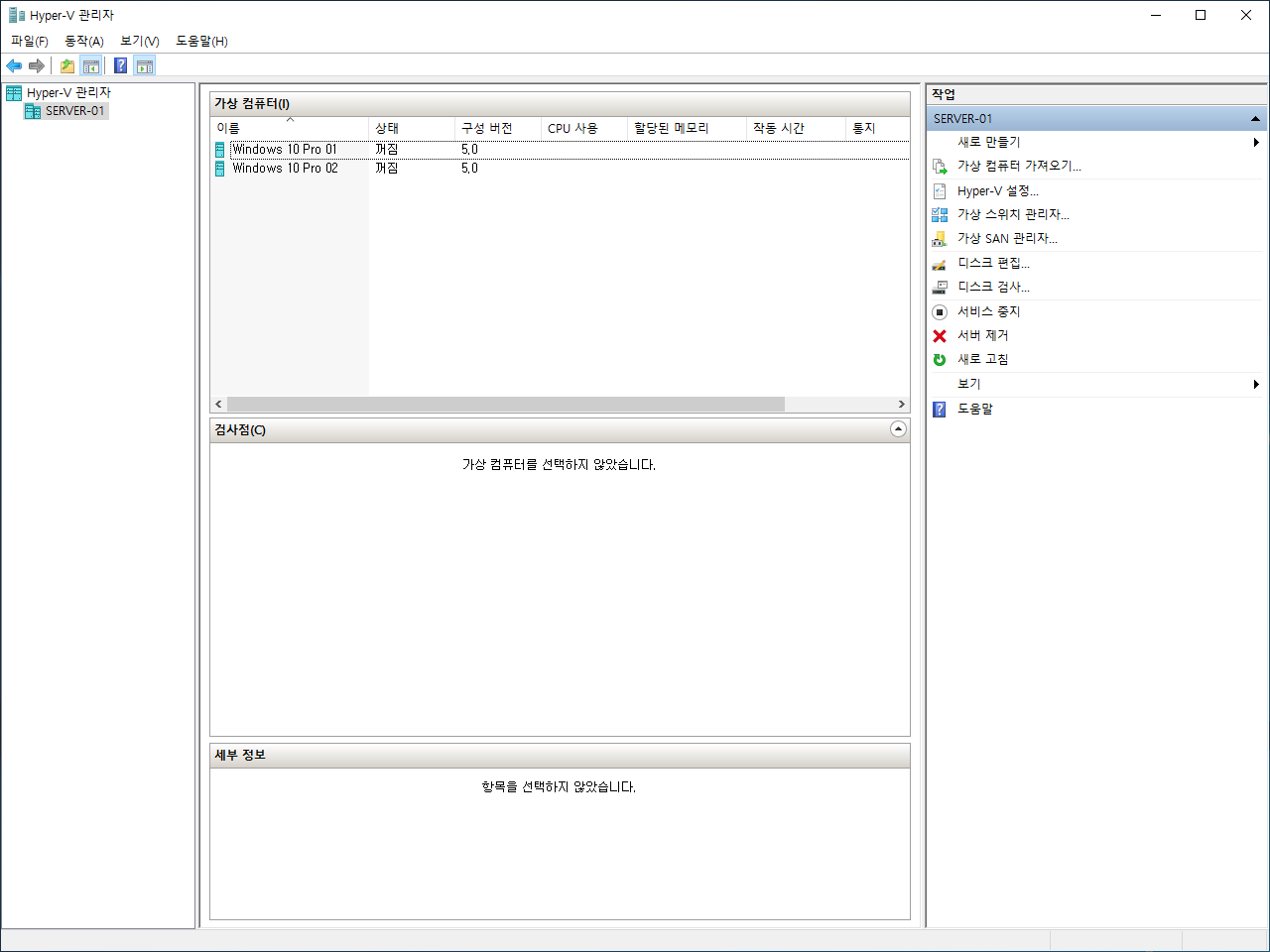Click the Hyper-V 관리자 tree root icon

pyautogui.click(x=14, y=92)
